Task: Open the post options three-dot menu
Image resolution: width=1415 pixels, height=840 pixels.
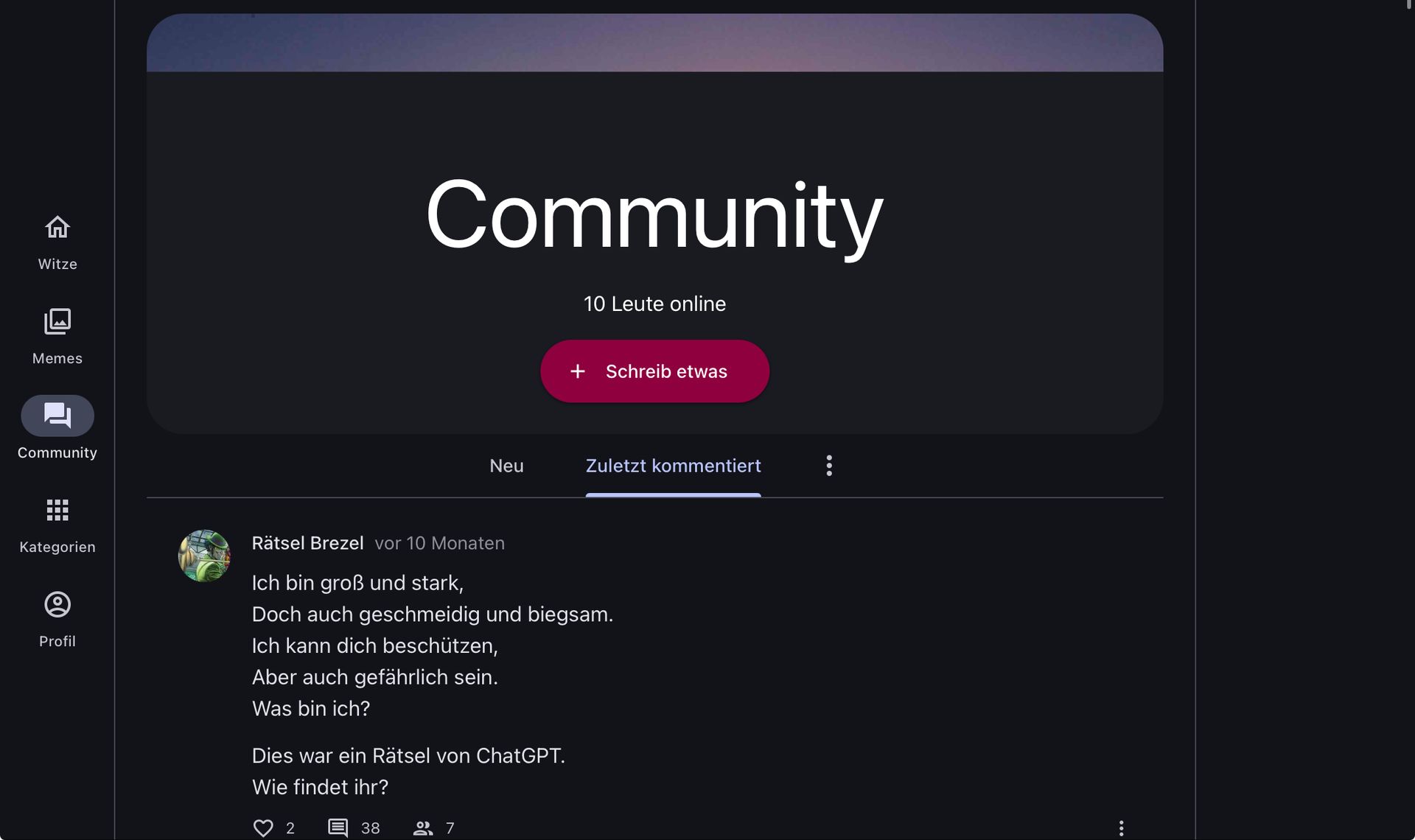Action: [1121, 828]
